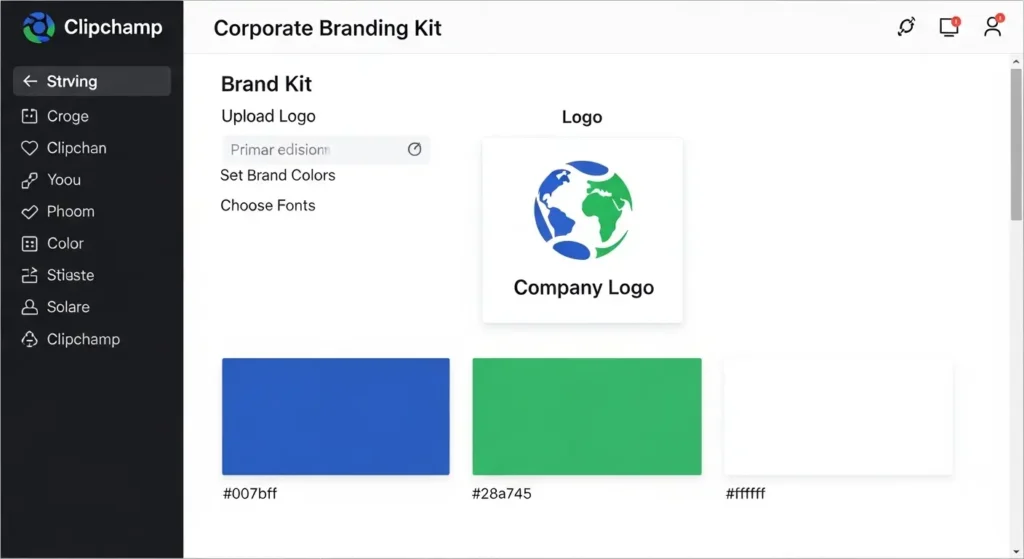This screenshot has height=559, width=1024.
Task: Select the blue #007bff color swatch
Action: point(335,416)
